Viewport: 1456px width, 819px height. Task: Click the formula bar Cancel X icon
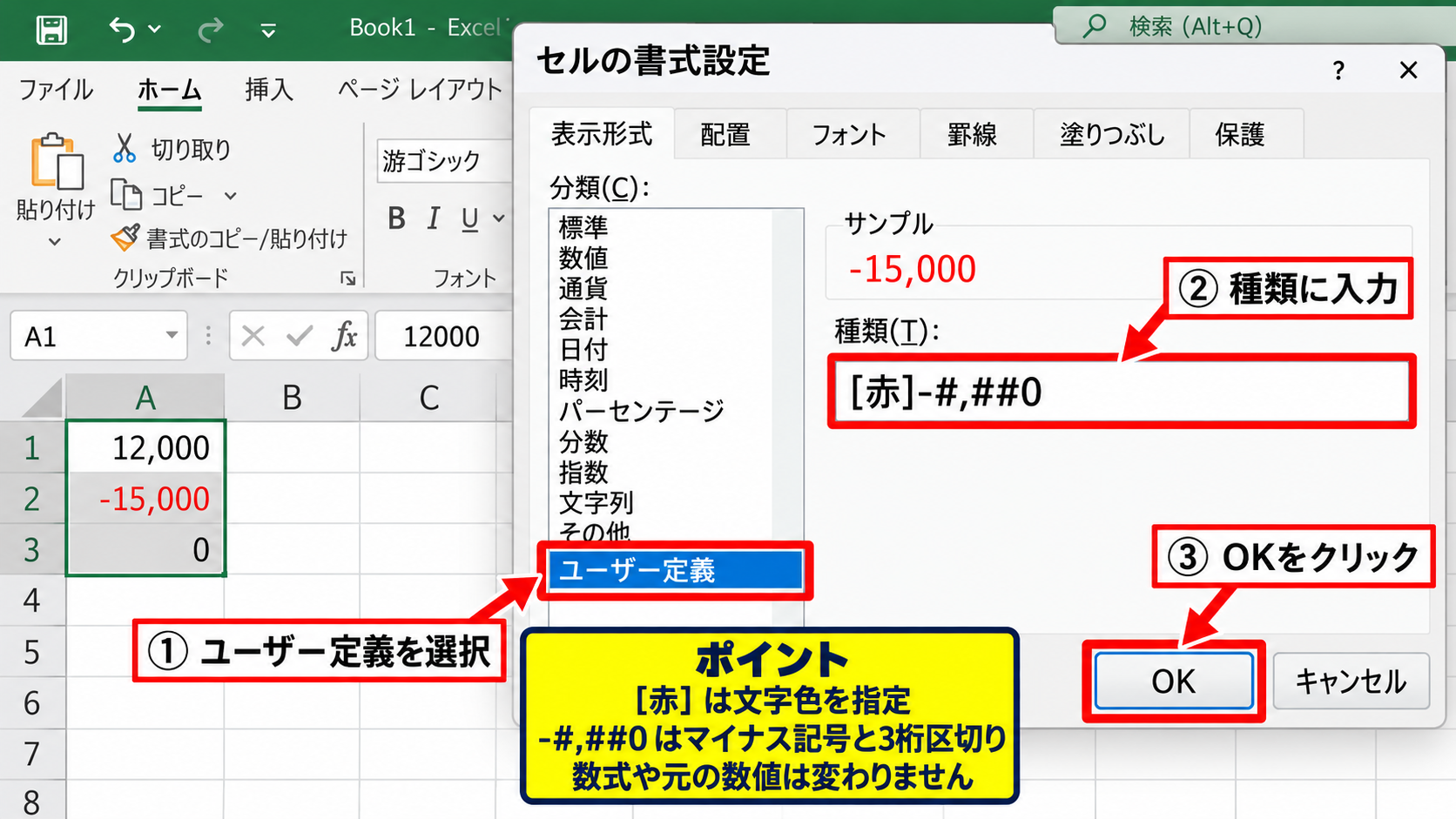click(253, 335)
